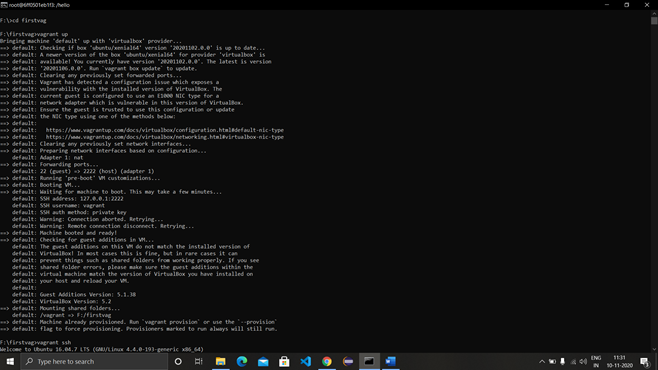This screenshot has height=370, width=658.
Task: Click the terminal scrollbar down arrow
Action: tap(654, 349)
